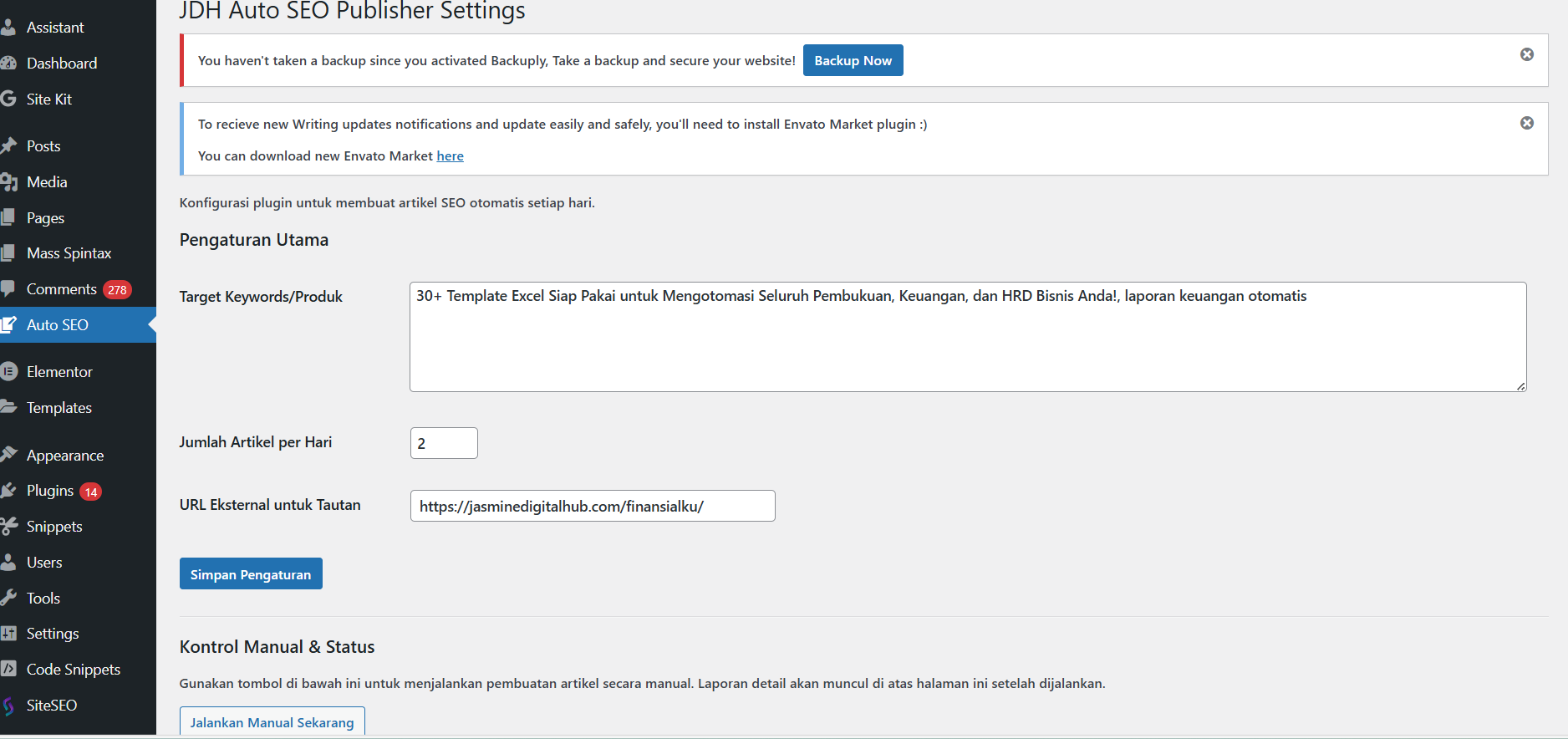
Task: Click the URL Eksternal untuk Tautan field
Action: [x=593, y=506]
